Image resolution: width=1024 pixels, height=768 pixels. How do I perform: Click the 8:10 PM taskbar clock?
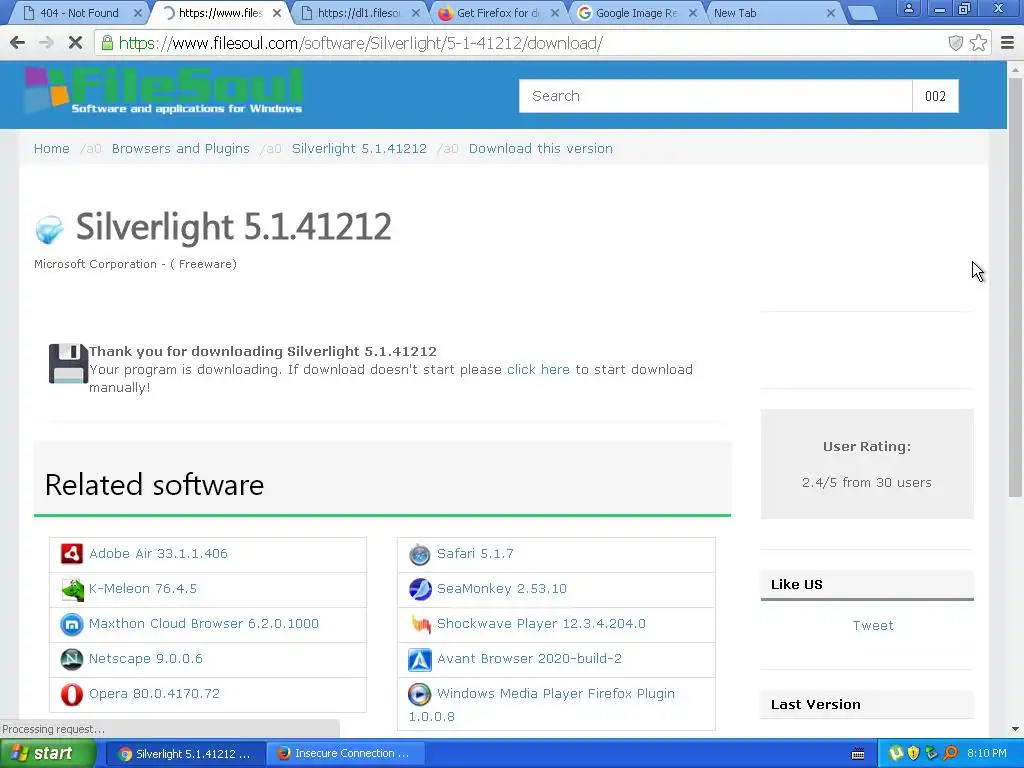(x=987, y=754)
